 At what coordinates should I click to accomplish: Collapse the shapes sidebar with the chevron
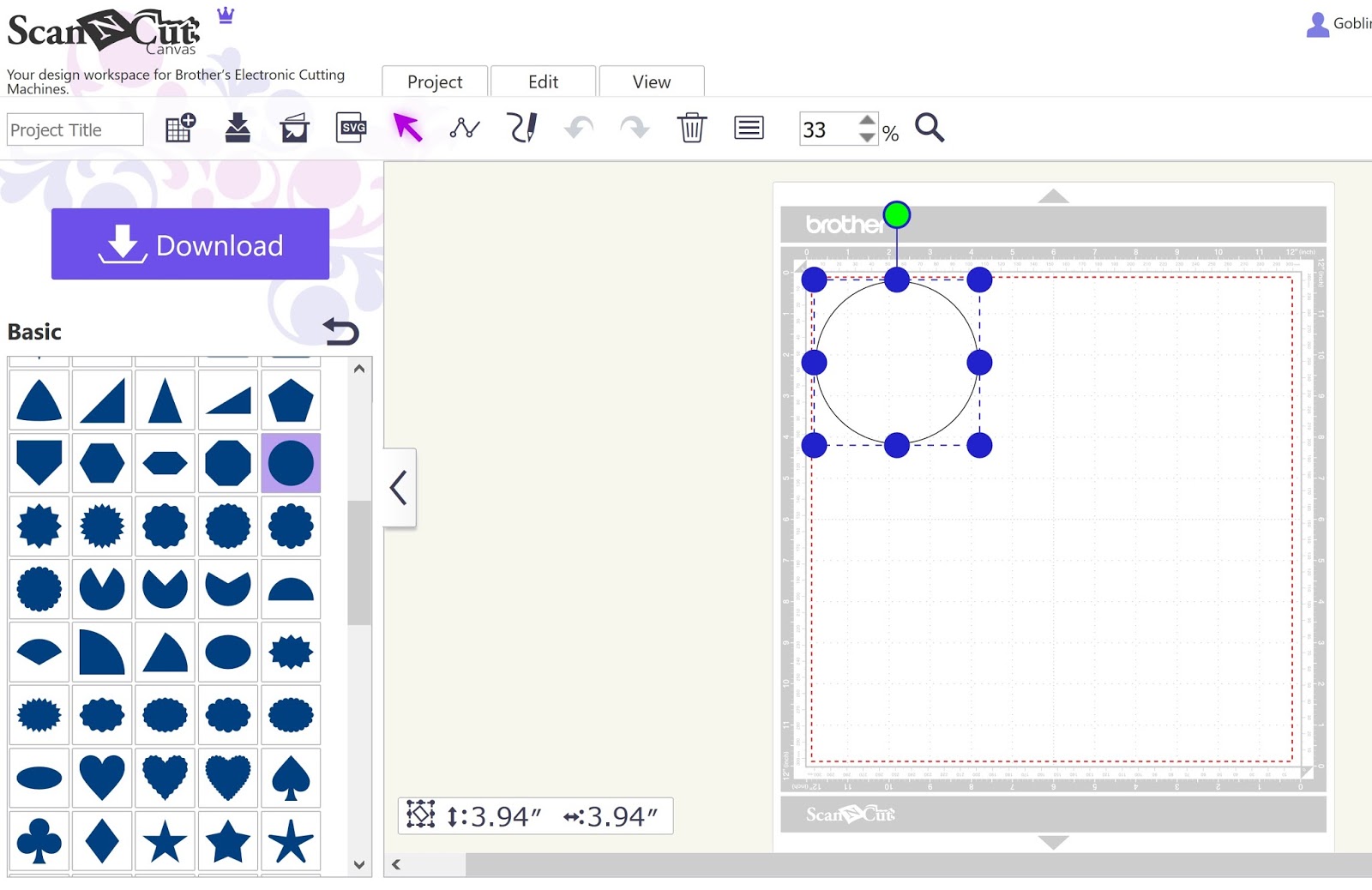398,487
